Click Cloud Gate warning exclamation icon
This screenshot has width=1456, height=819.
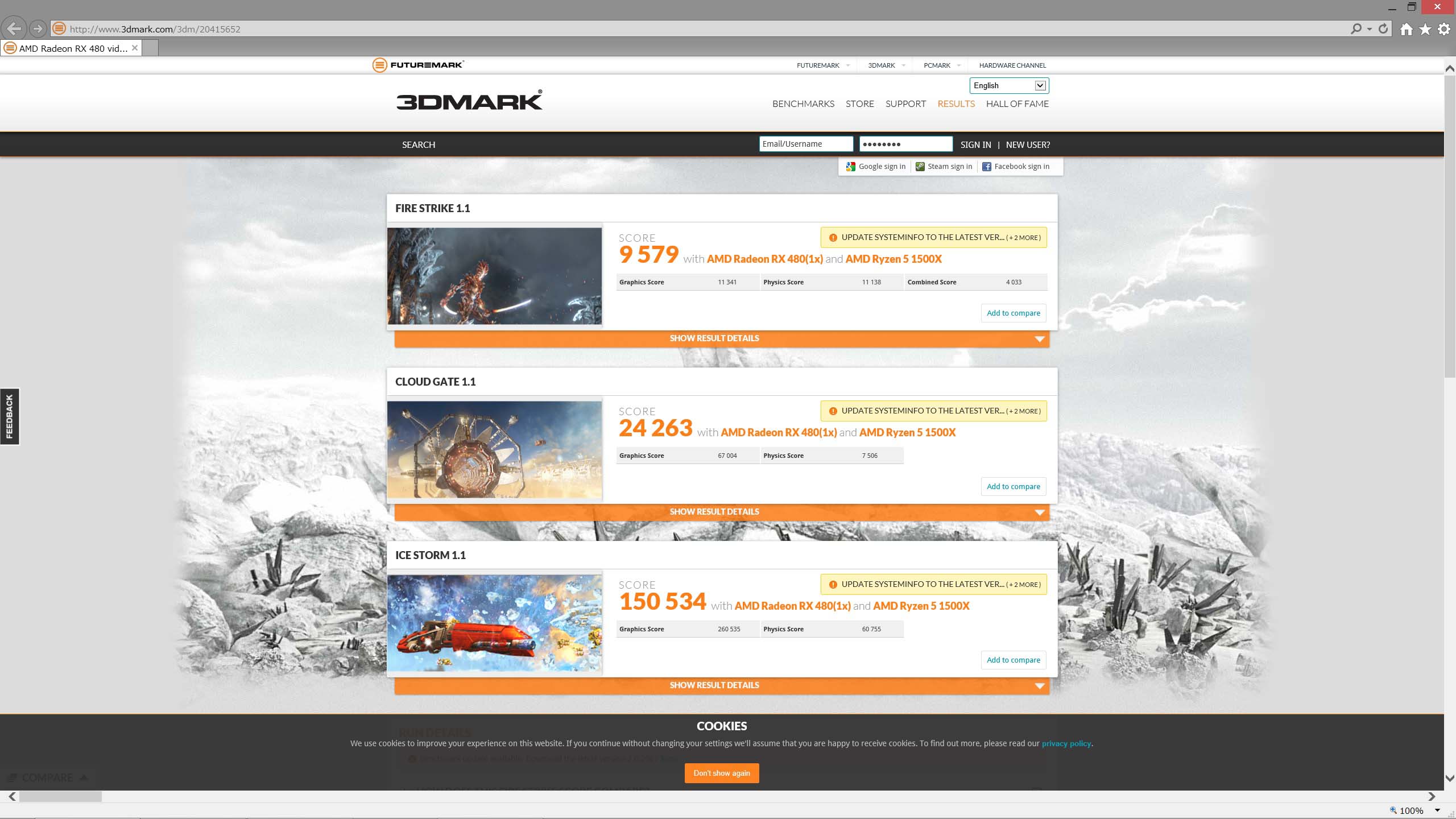833,411
